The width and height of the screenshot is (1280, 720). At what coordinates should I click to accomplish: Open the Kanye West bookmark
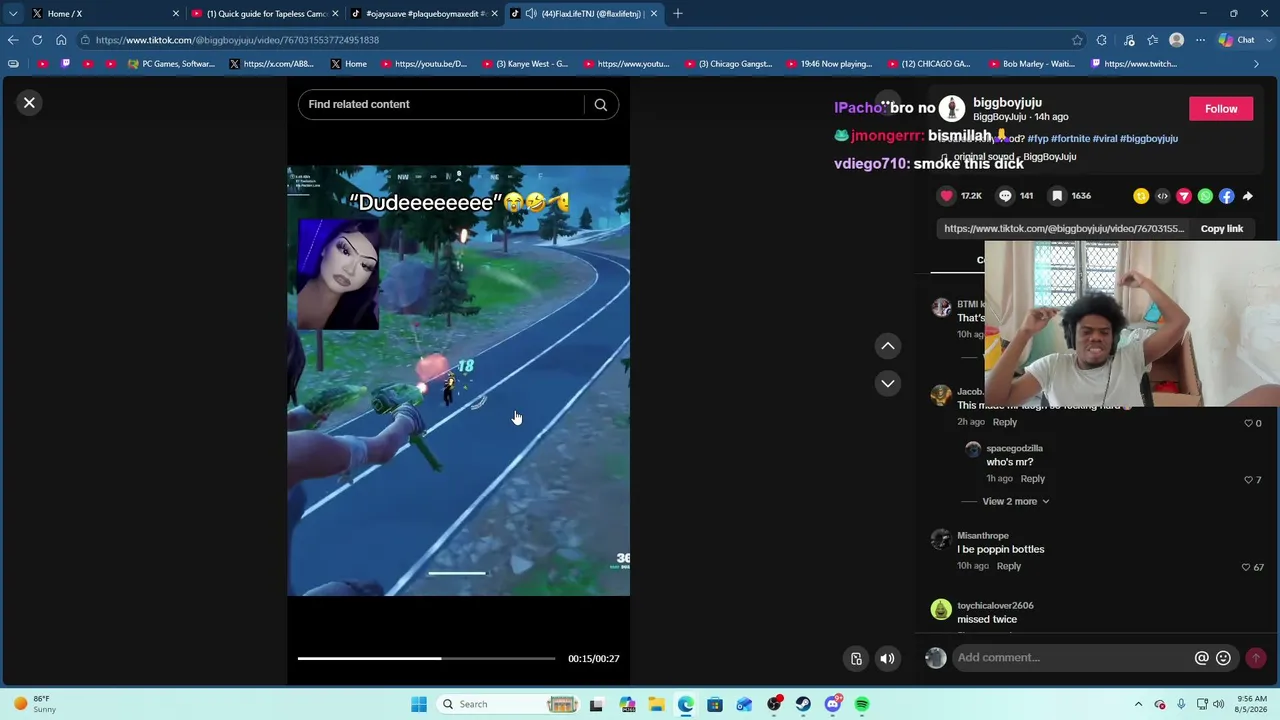tap(525, 64)
